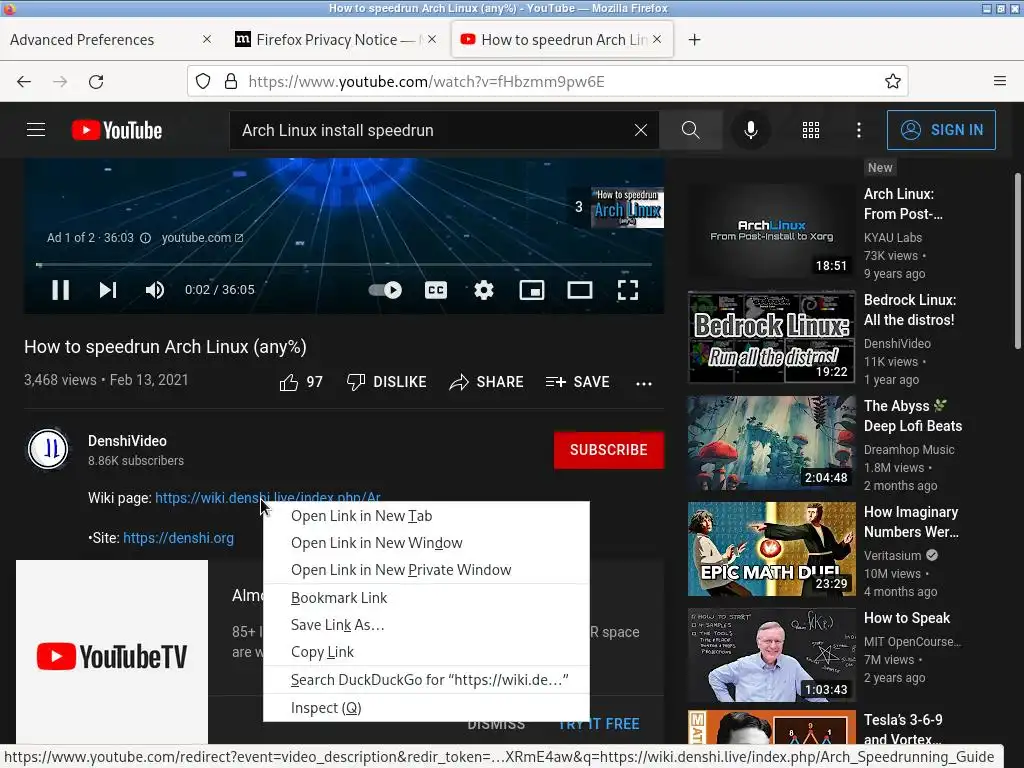Open more actions ellipsis below video
1024x768 pixels.
(644, 383)
